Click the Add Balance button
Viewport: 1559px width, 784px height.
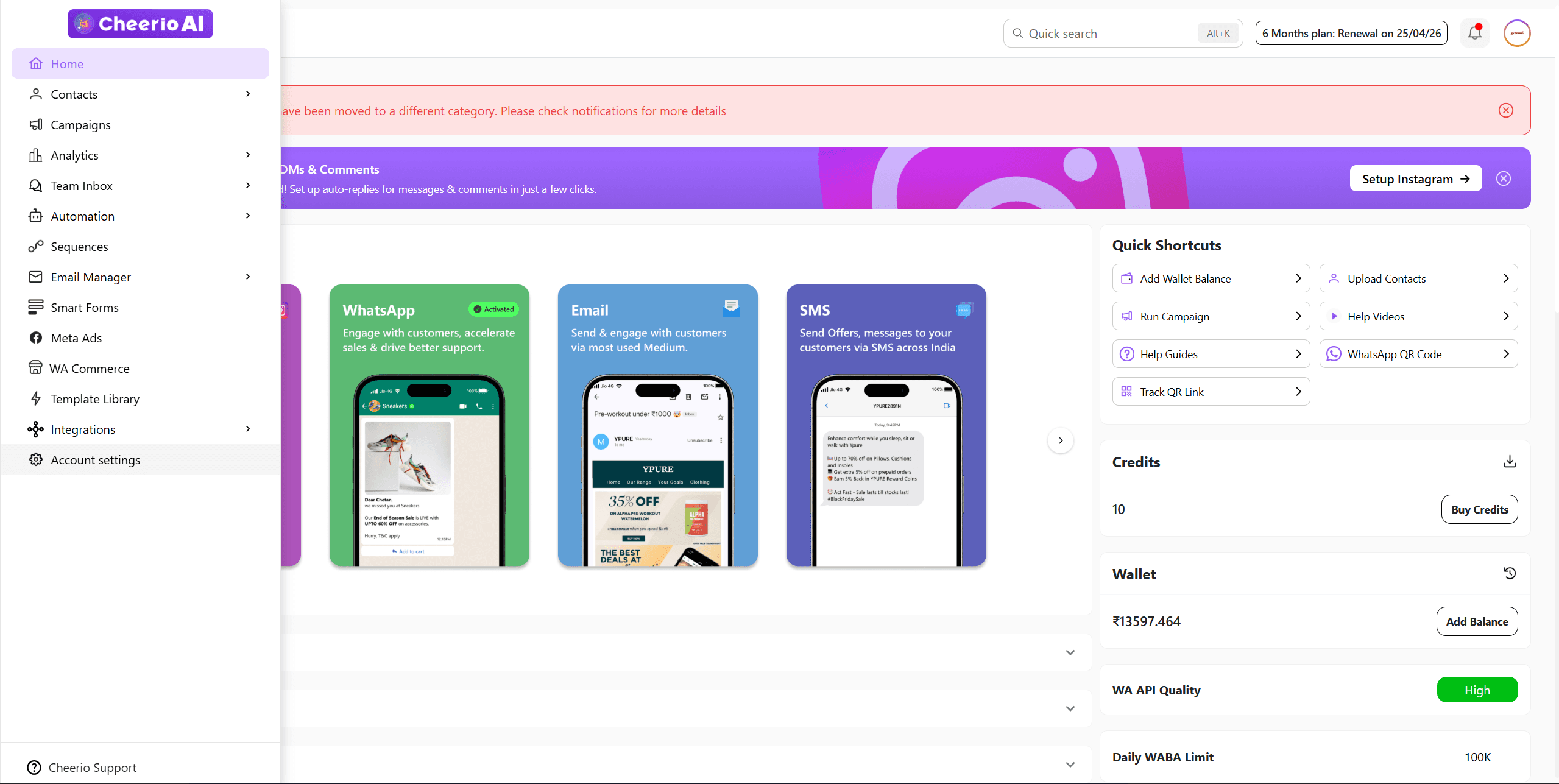(x=1477, y=621)
